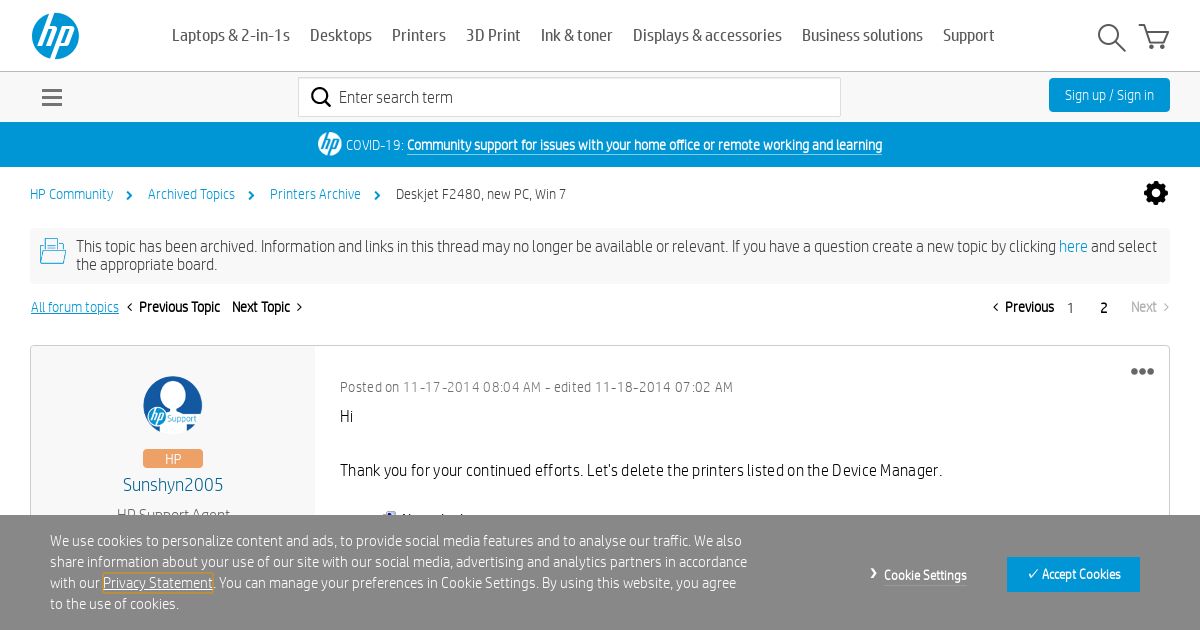Viewport: 1200px width, 630px height.
Task: Open the post options three-dot menu
Action: click(x=1142, y=372)
